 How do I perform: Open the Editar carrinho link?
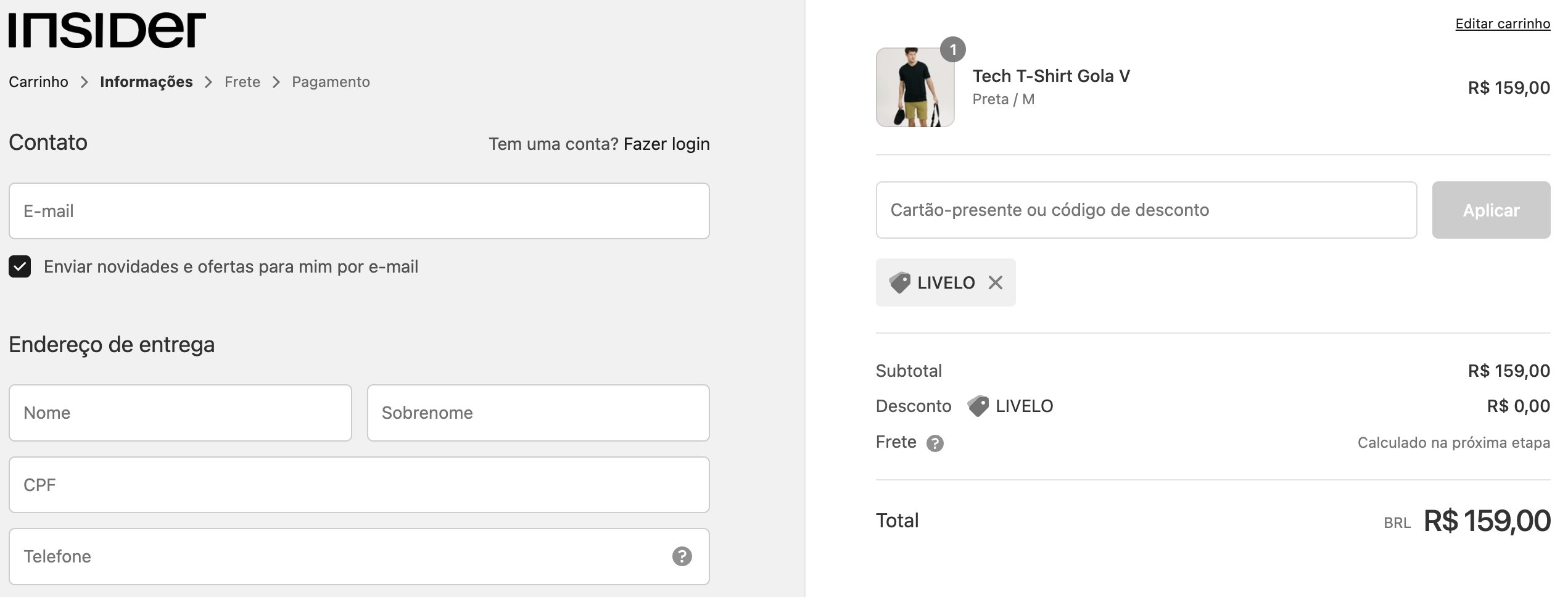click(1503, 23)
